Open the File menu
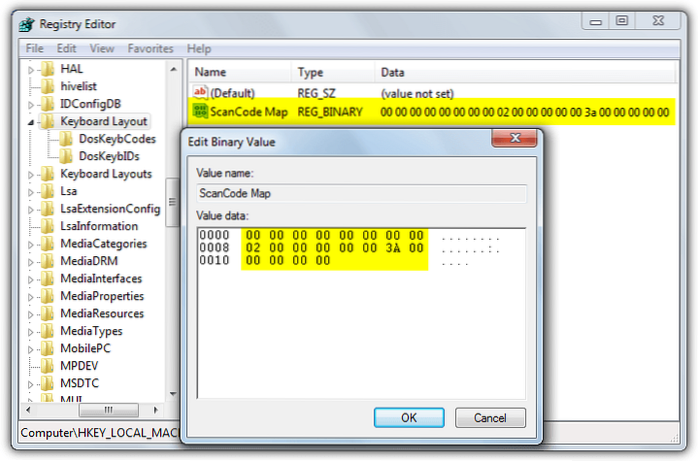 point(35,48)
